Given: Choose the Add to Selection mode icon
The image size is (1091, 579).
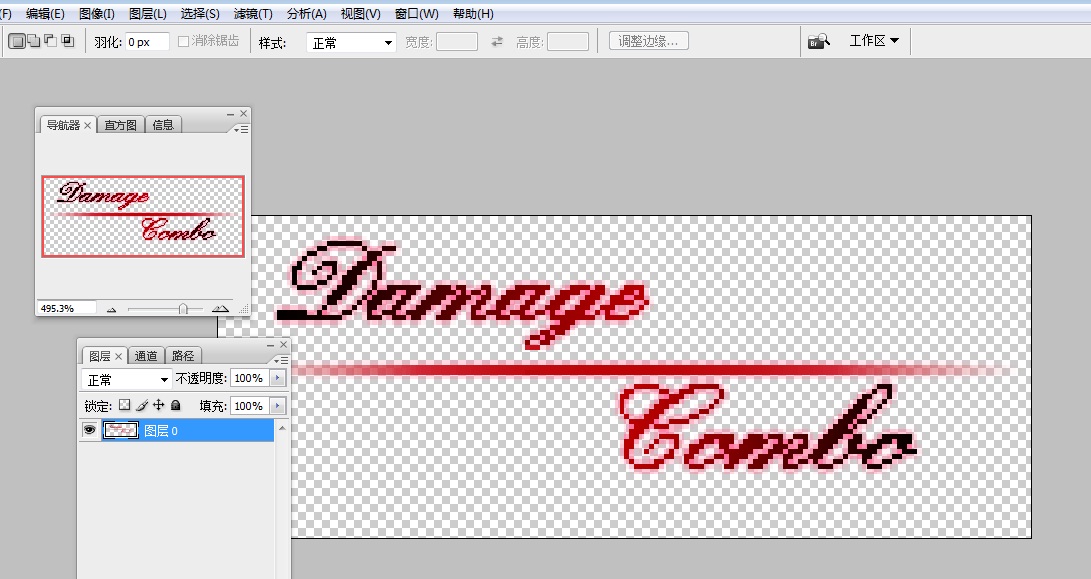Looking at the screenshot, I should click(33, 41).
